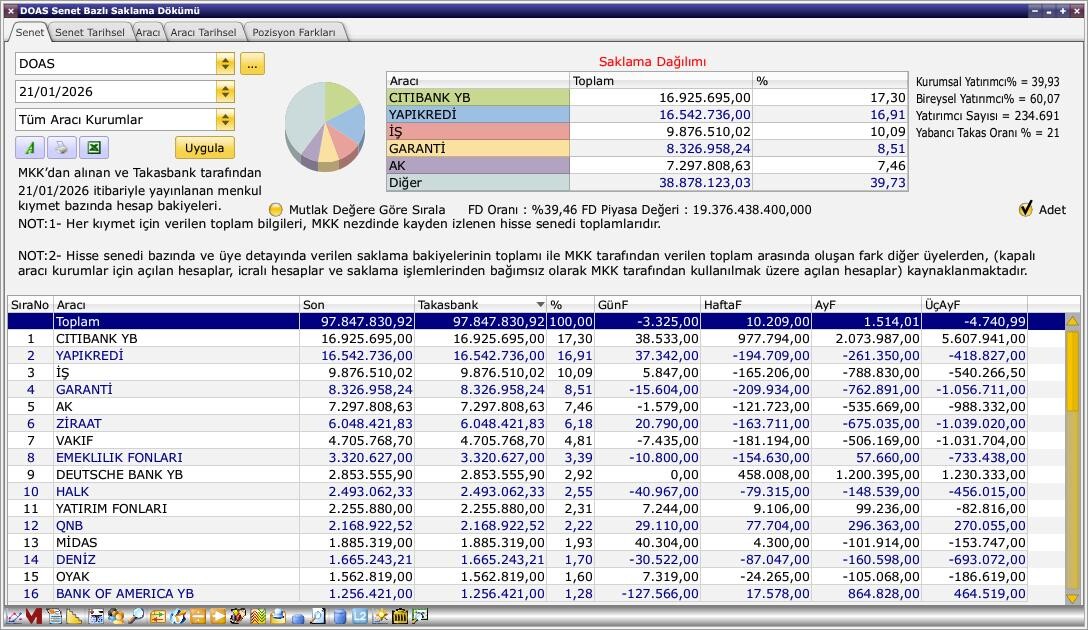Open the magnifying glass search tool

coord(135,616)
